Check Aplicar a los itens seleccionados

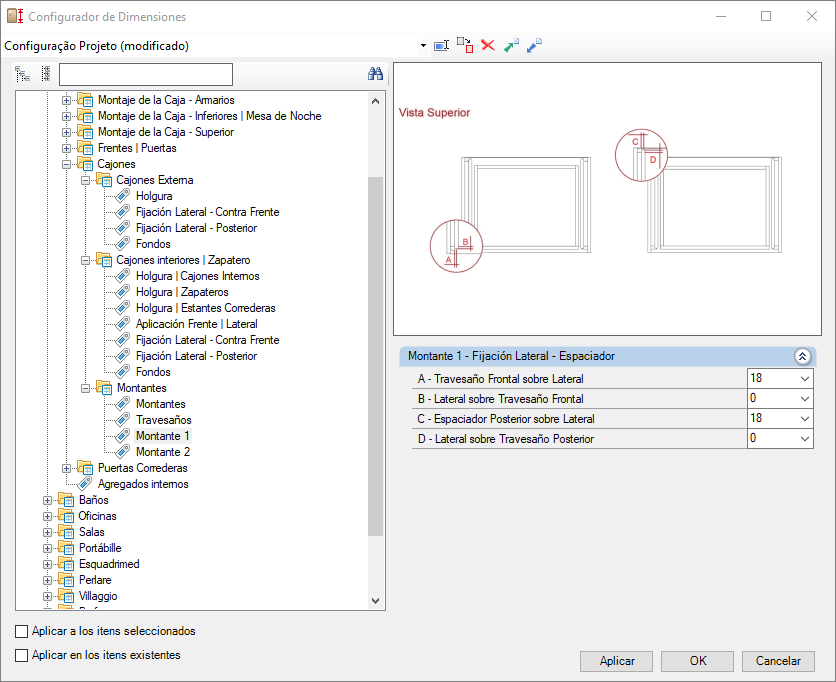[21, 631]
